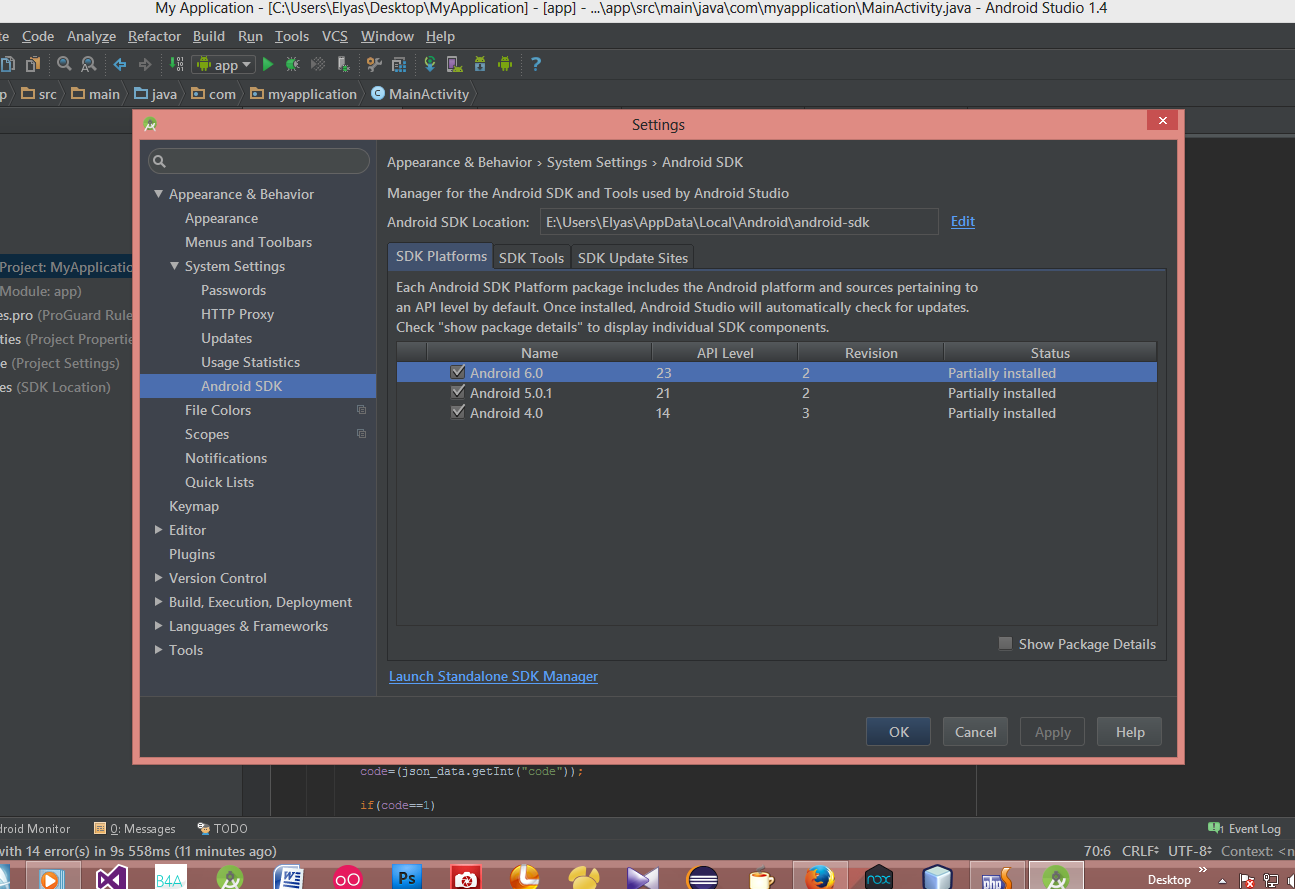Click the Find magnifier icon in toolbar
This screenshot has height=889, width=1295.
tap(64, 64)
